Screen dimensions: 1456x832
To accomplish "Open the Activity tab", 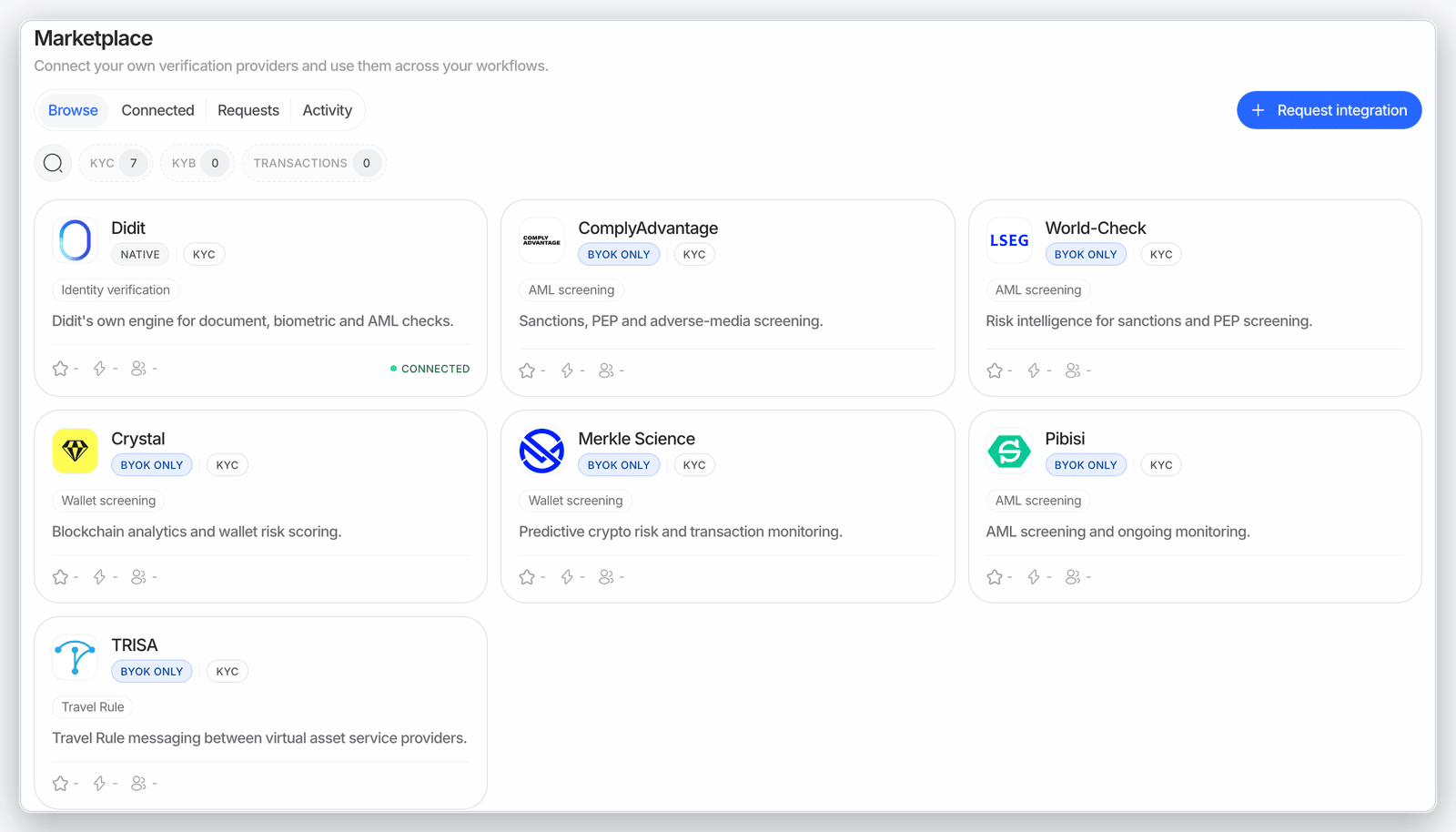I will (x=328, y=110).
